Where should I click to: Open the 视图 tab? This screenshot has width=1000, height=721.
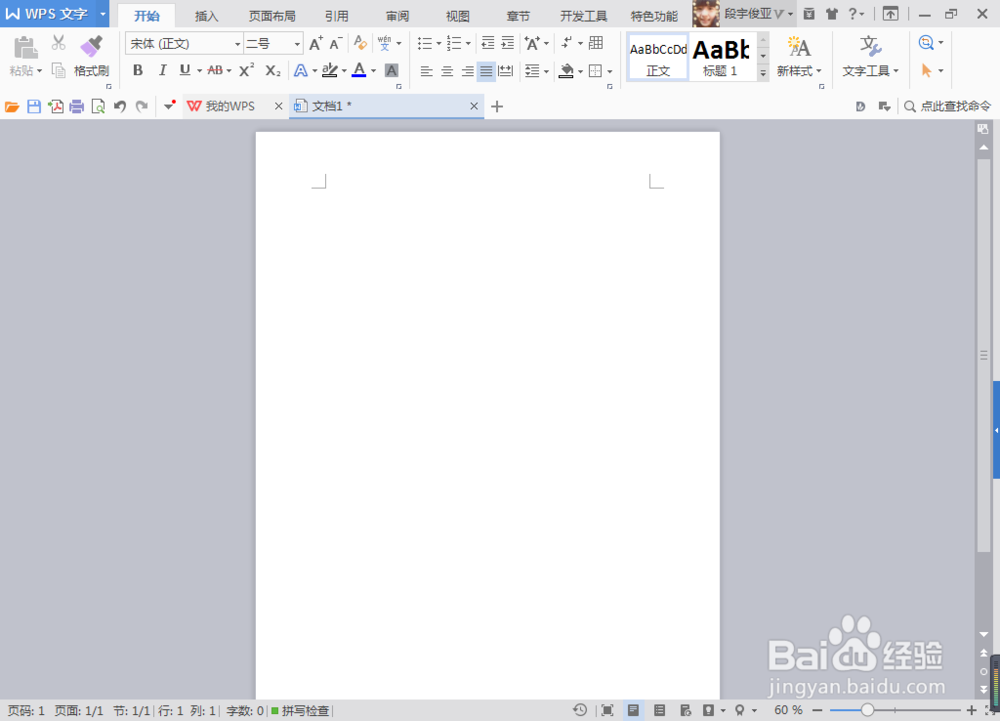457,16
